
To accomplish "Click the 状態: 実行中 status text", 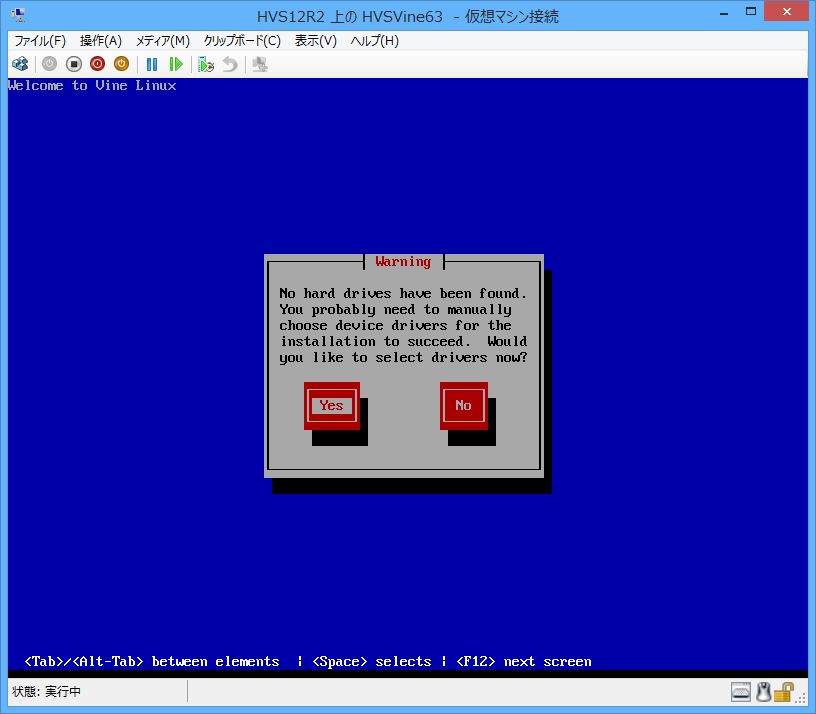I will [x=46, y=692].
